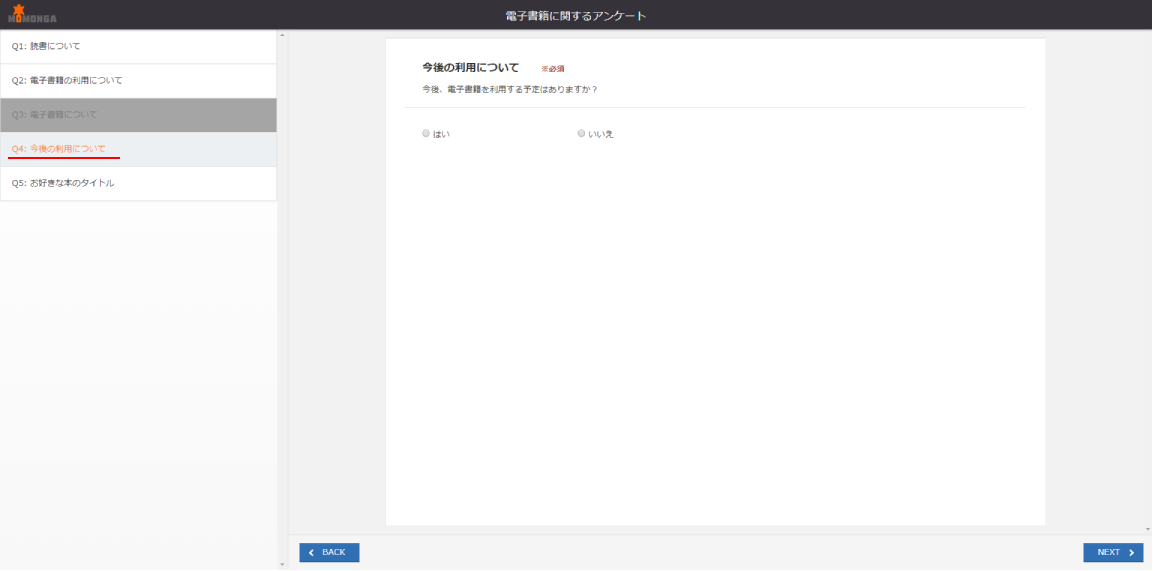
Task: Go to Q2: 電子書籍の利用について
Action: [x=138, y=81]
